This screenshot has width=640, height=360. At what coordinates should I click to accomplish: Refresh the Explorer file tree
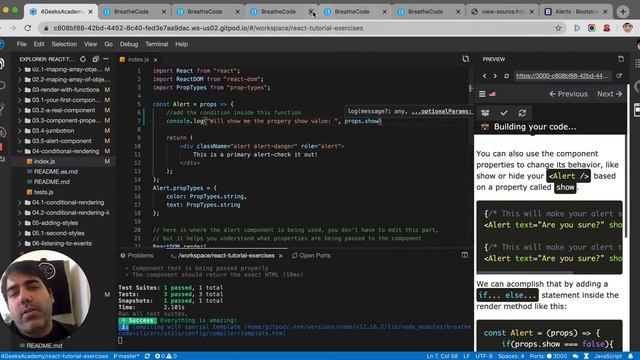click(83, 59)
